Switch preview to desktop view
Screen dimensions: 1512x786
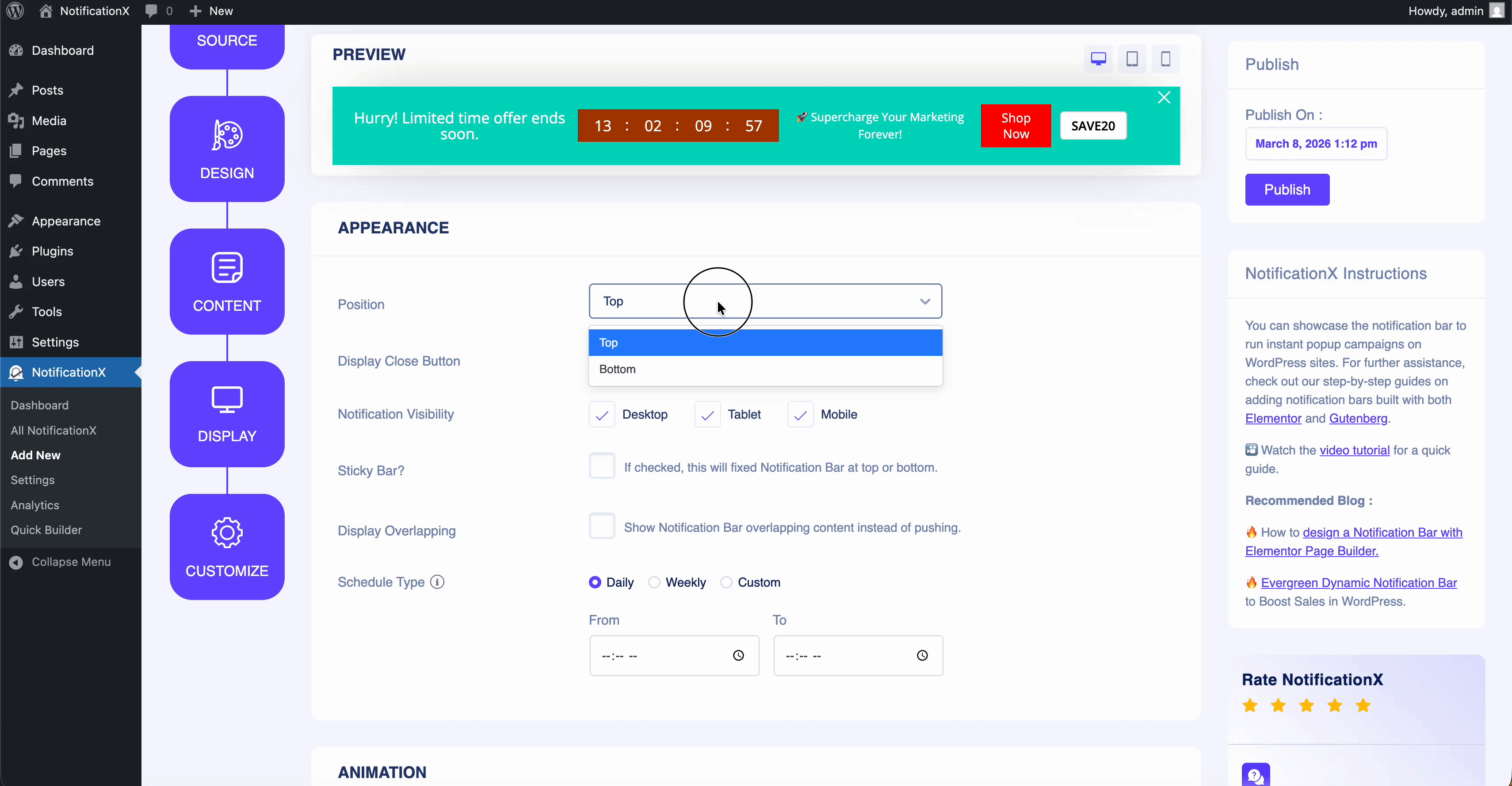[1098, 59]
